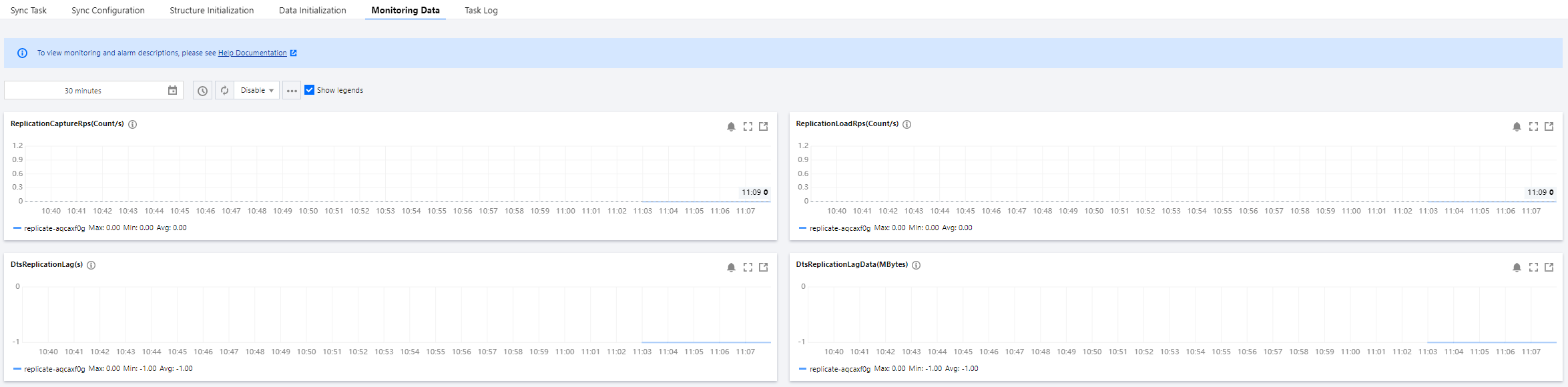Uncheck the Show legends checkbox
The width and height of the screenshot is (1568, 387).
309,90
